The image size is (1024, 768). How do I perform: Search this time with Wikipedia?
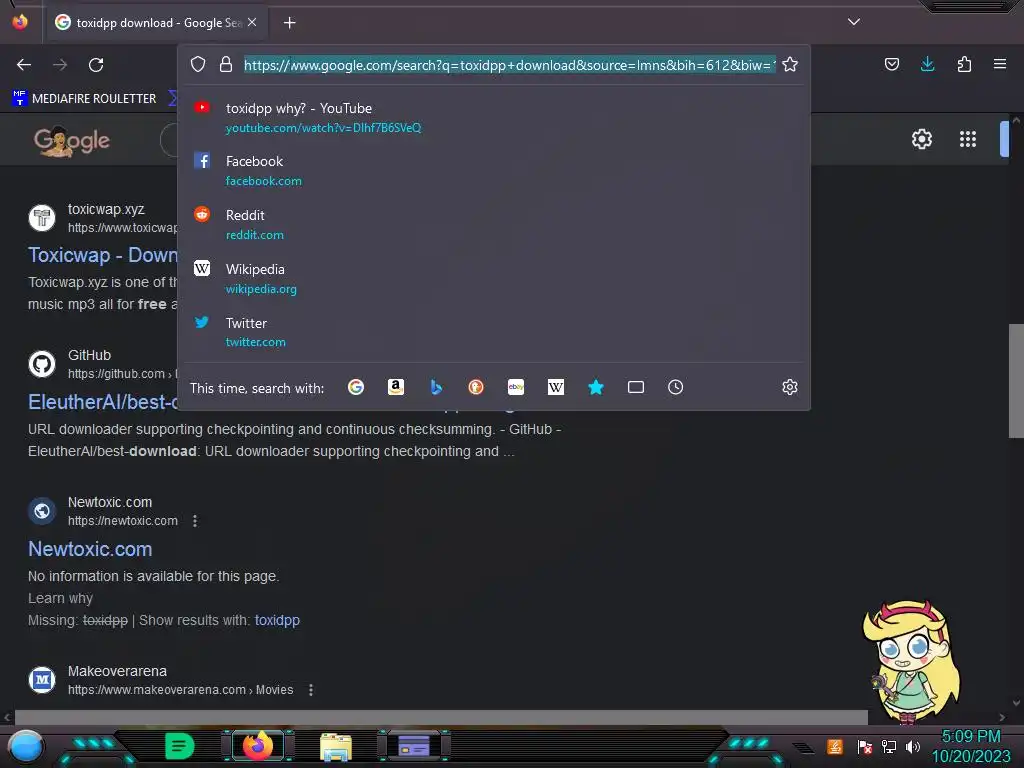(556, 387)
